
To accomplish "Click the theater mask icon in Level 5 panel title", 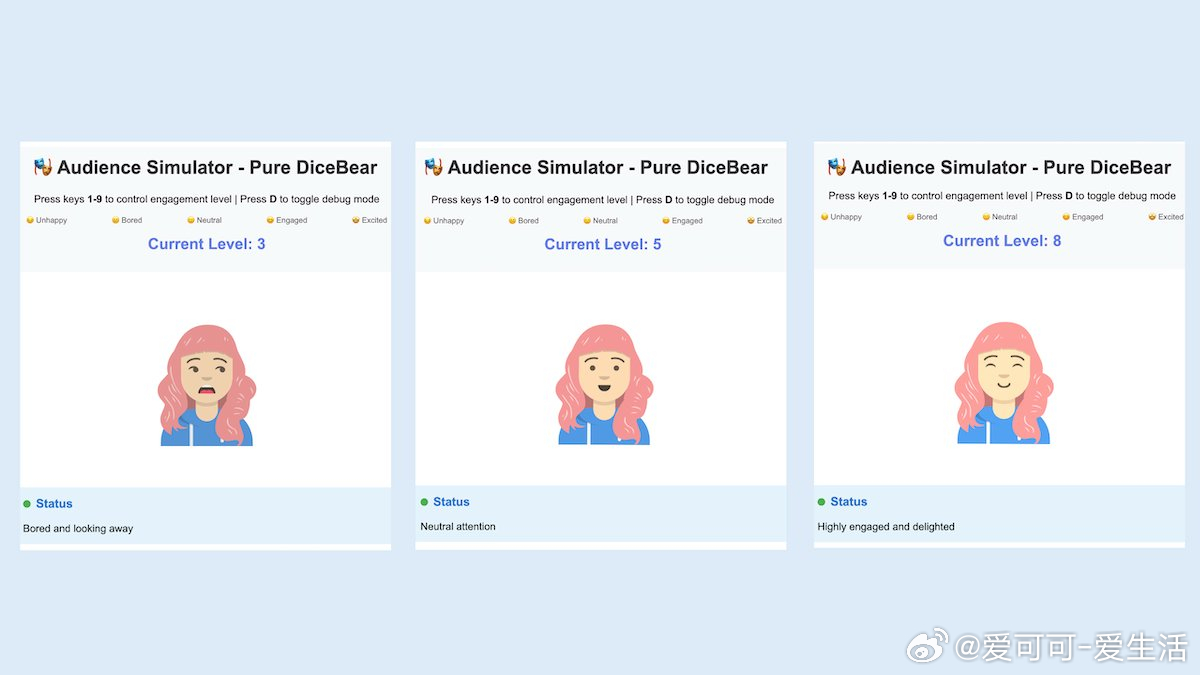I will tap(433, 167).
